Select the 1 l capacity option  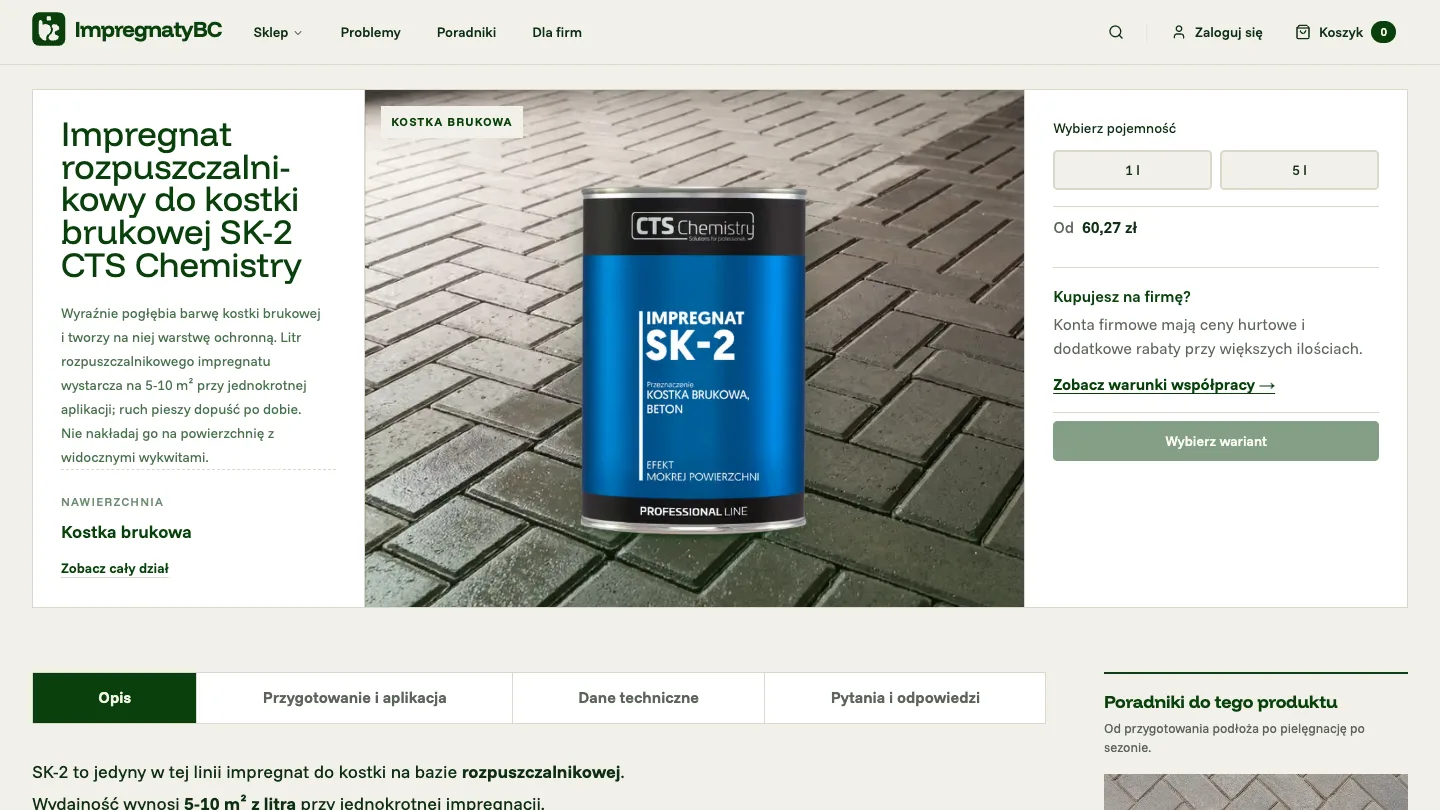pos(1132,170)
